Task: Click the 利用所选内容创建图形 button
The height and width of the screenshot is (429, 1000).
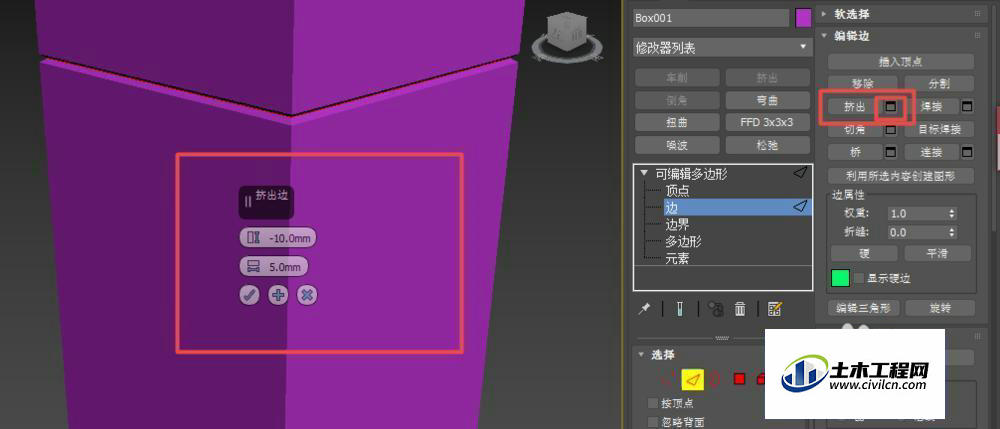Action: (x=901, y=175)
